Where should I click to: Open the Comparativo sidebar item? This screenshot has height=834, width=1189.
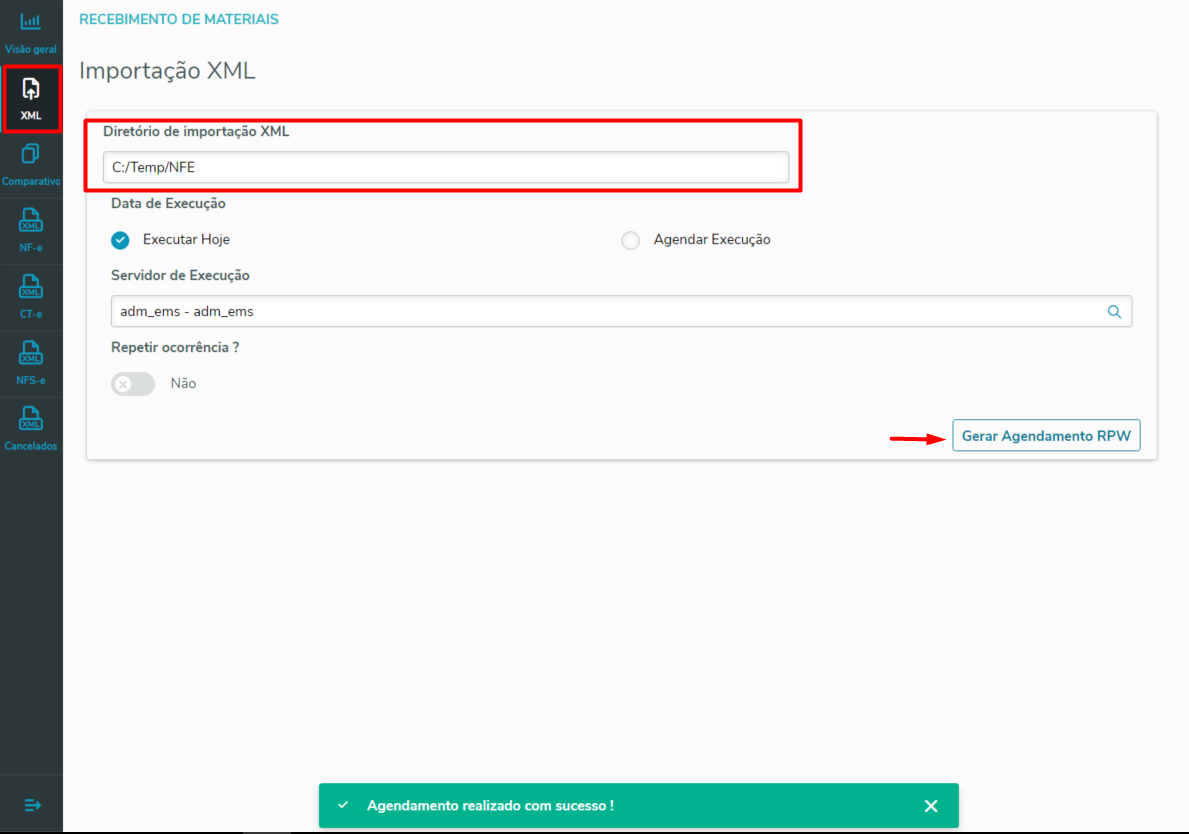click(x=30, y=165)
